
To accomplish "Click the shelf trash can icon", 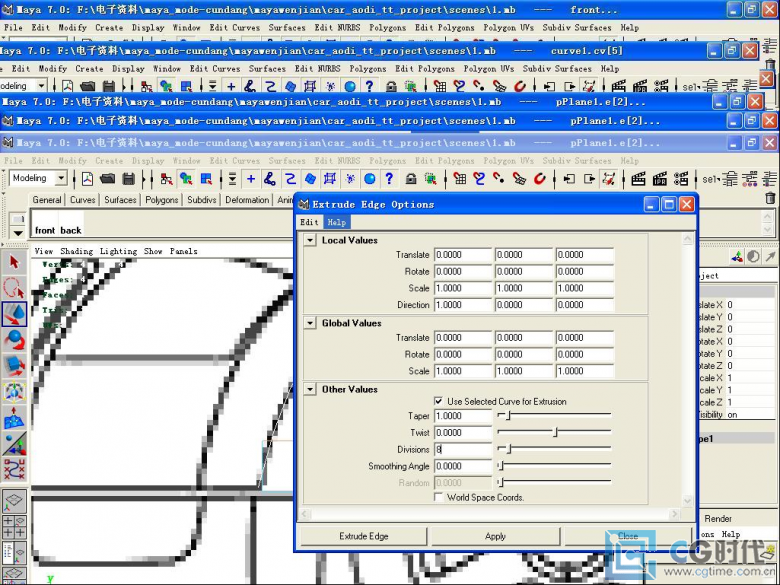I will coord(770,198).
